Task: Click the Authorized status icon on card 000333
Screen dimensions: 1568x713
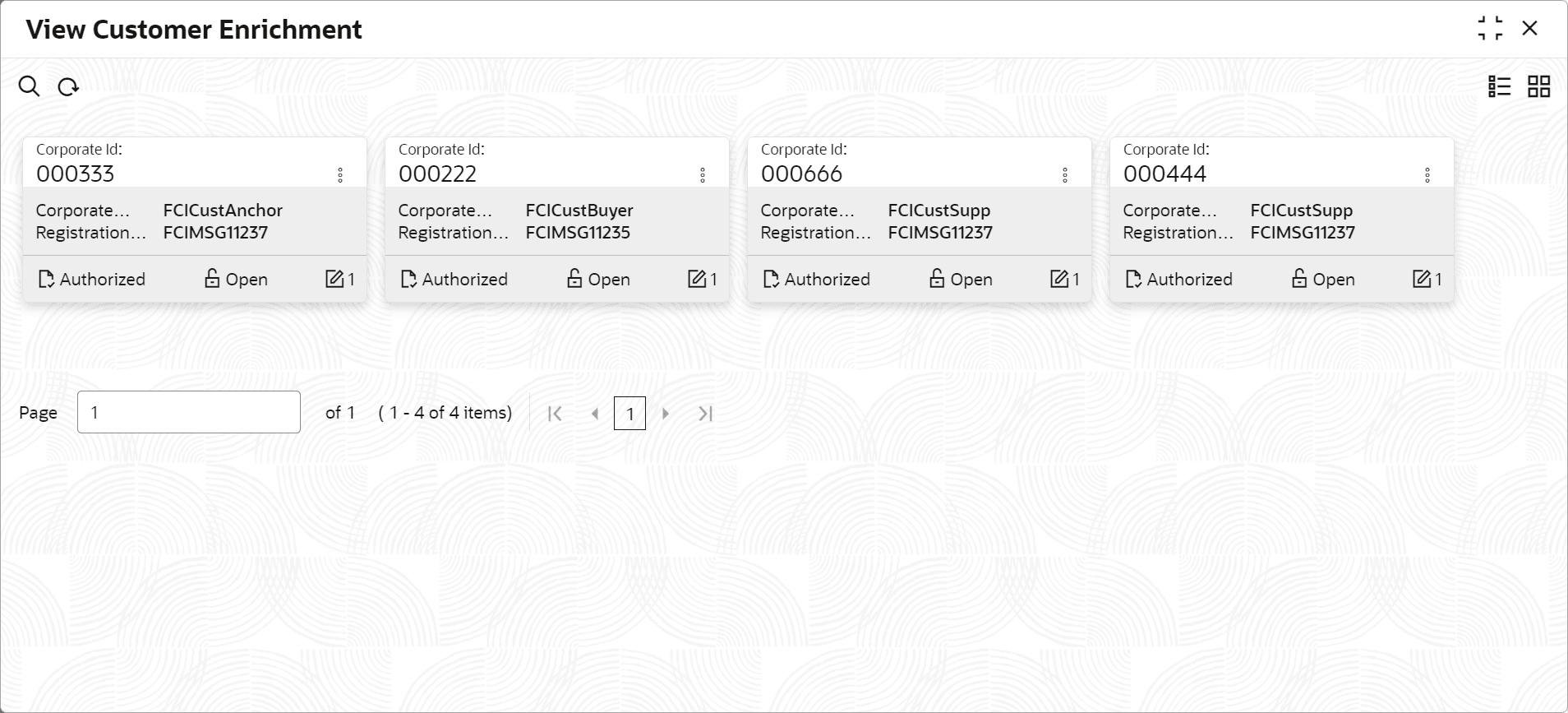Action: (x=48, y=279)
